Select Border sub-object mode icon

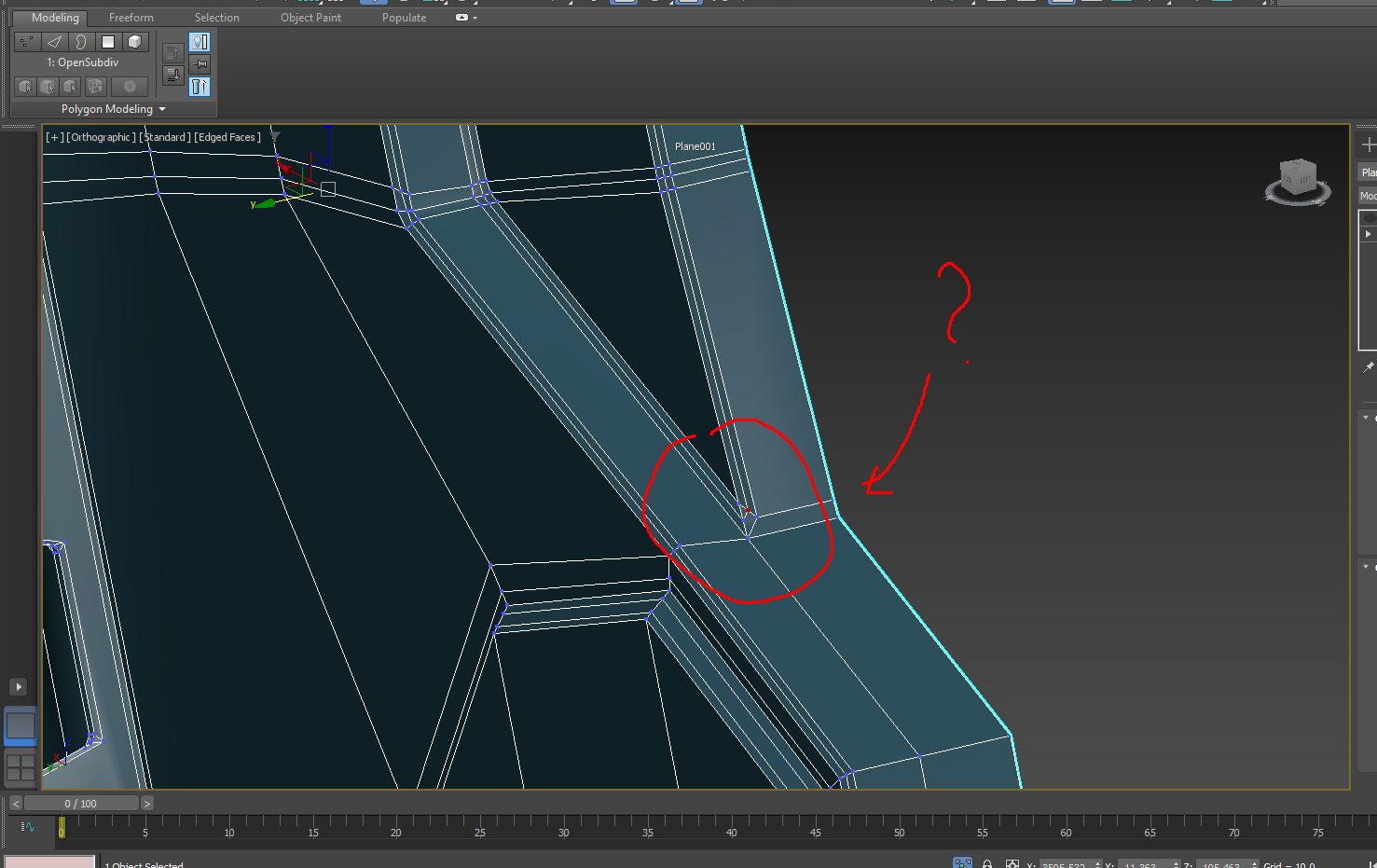click(x=81, y=42)
